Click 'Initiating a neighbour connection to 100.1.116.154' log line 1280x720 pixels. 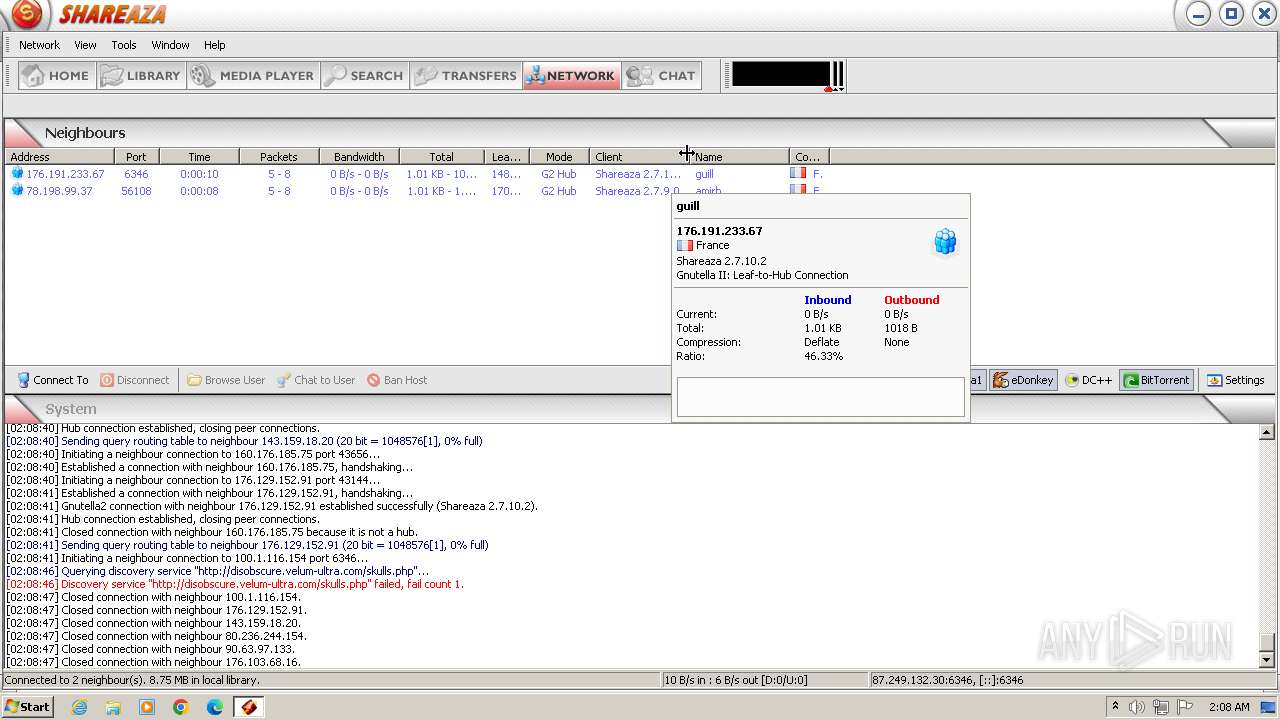pos(187,558)
